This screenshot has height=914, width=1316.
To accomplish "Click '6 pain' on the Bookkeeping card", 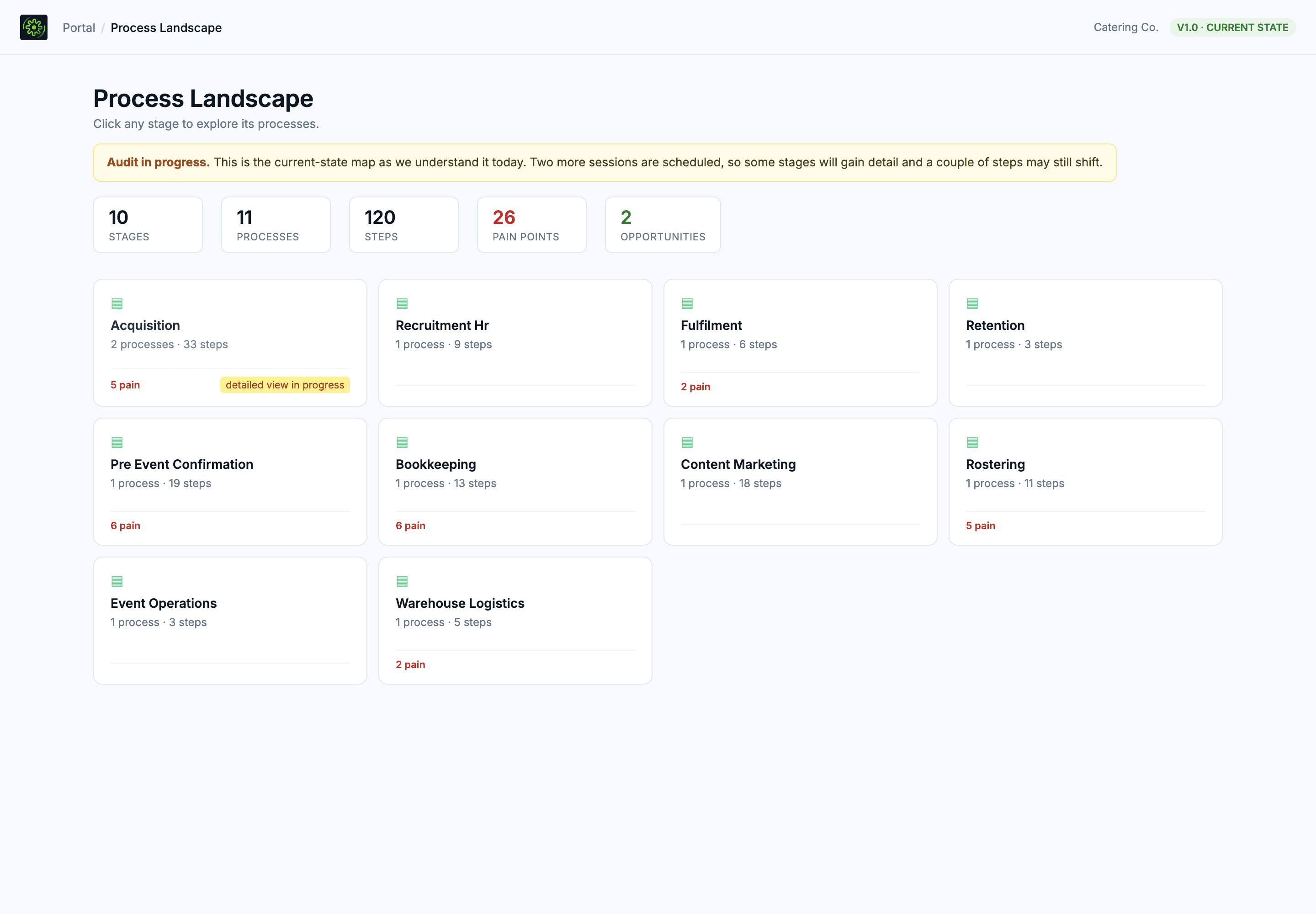I will pyautogui.click(x=410, y=526).
